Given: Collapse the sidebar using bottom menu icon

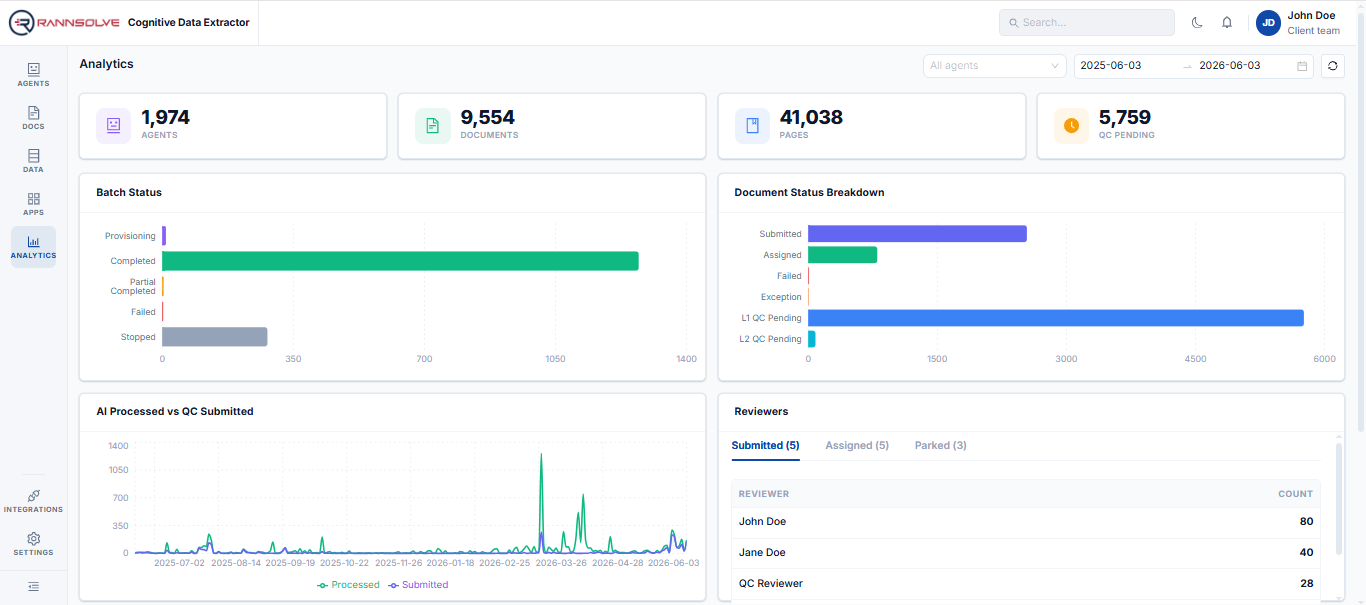Looking at the screenshot, I should click(x=33, y=586).
